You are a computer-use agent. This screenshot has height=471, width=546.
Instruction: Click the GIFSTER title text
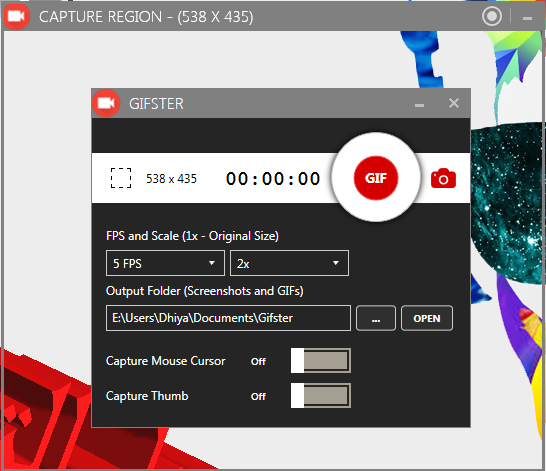point(156,104)
